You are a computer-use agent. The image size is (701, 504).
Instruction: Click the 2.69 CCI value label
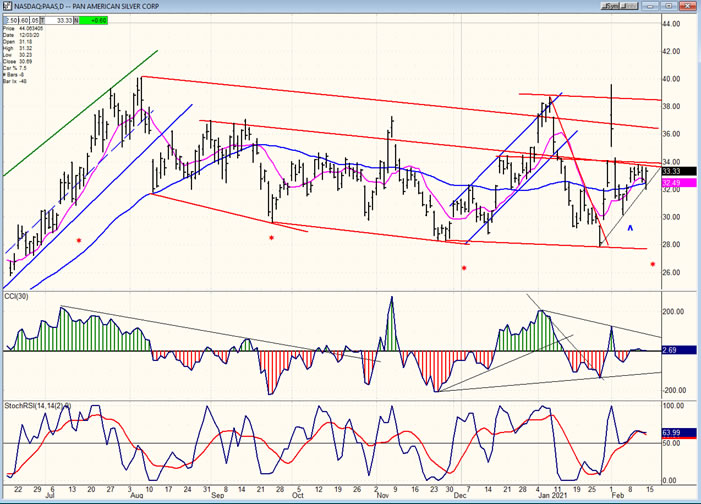[x=679, y=350]
